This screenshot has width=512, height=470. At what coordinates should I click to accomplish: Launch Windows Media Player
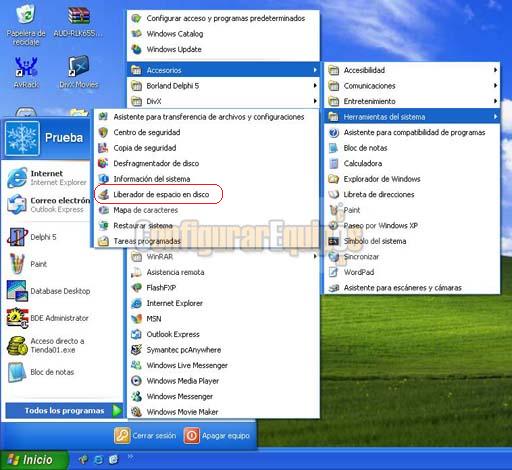click(223, 381)
